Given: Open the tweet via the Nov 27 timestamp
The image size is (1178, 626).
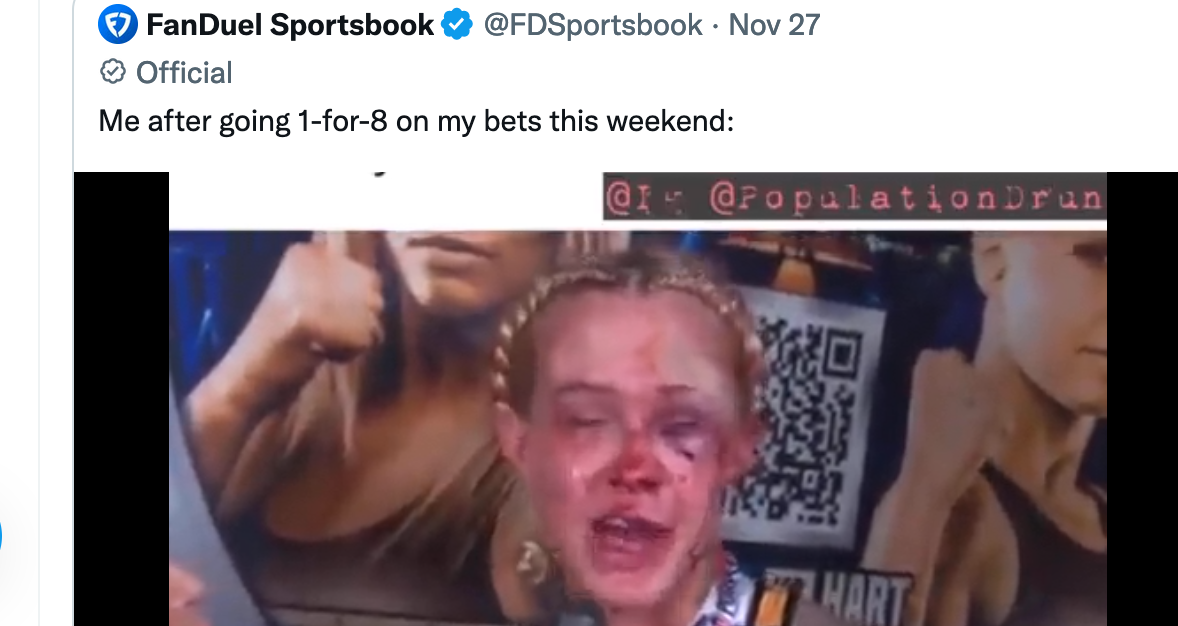Looking at the screenshot, I should (x=774, y=25).
